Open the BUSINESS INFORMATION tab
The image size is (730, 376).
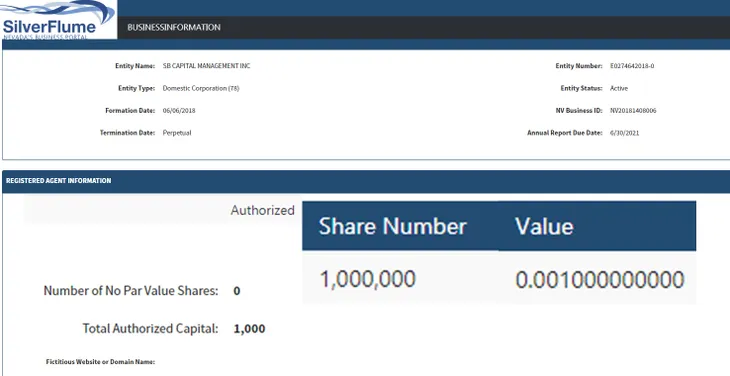[x=174, y=27]
